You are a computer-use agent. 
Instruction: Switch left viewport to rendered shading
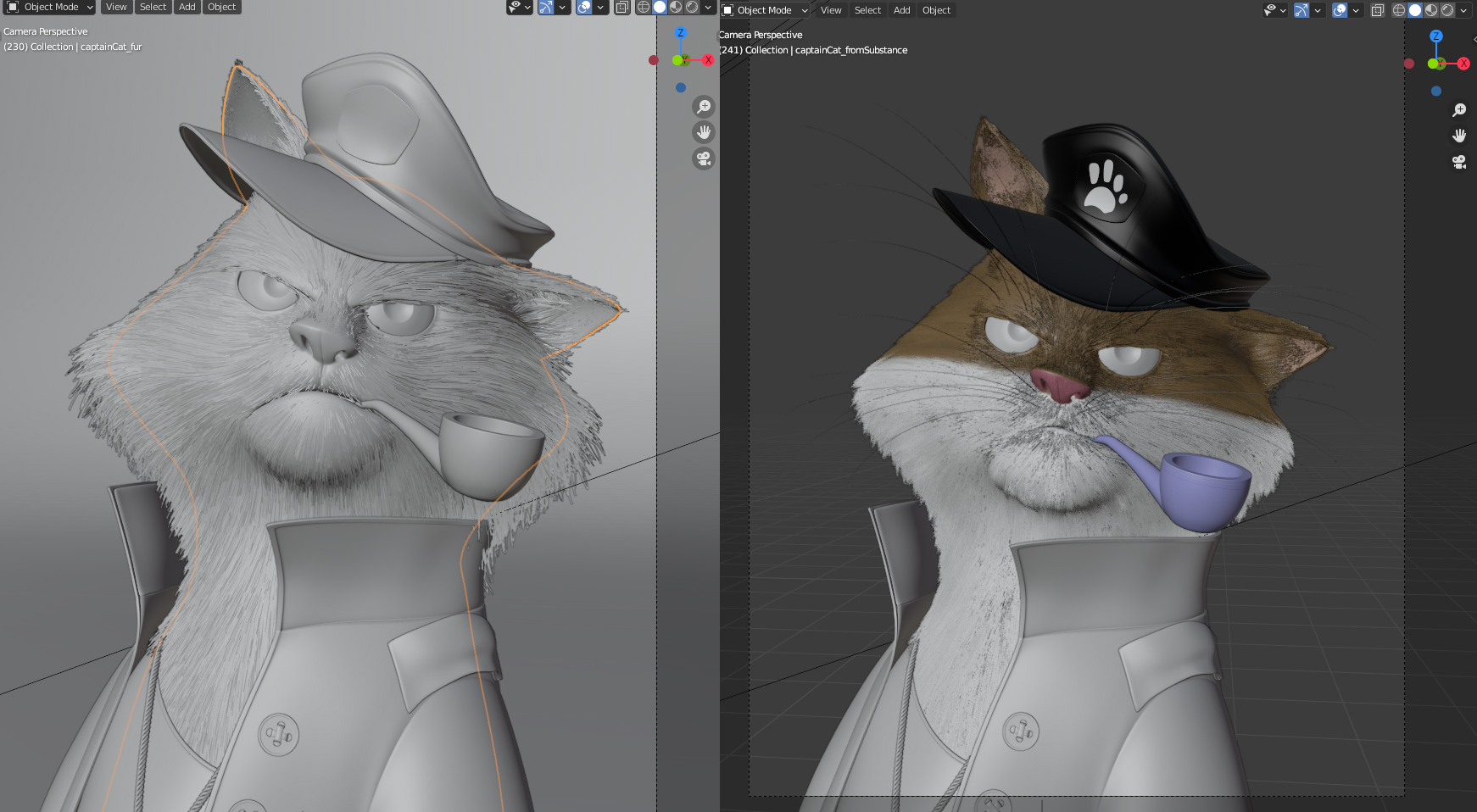[x=692, y=7]
